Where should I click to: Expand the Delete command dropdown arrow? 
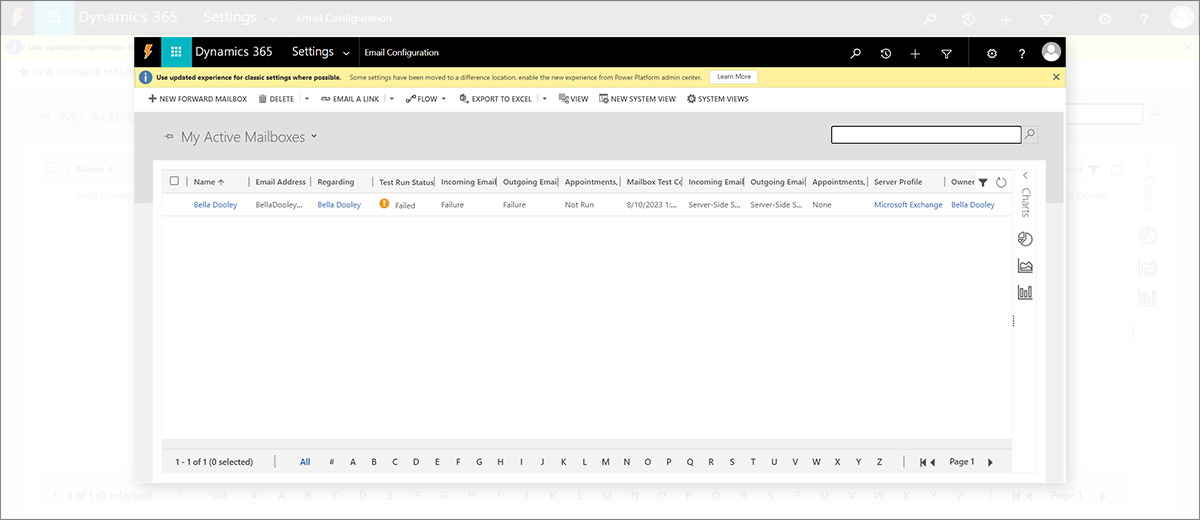point(307,99)
